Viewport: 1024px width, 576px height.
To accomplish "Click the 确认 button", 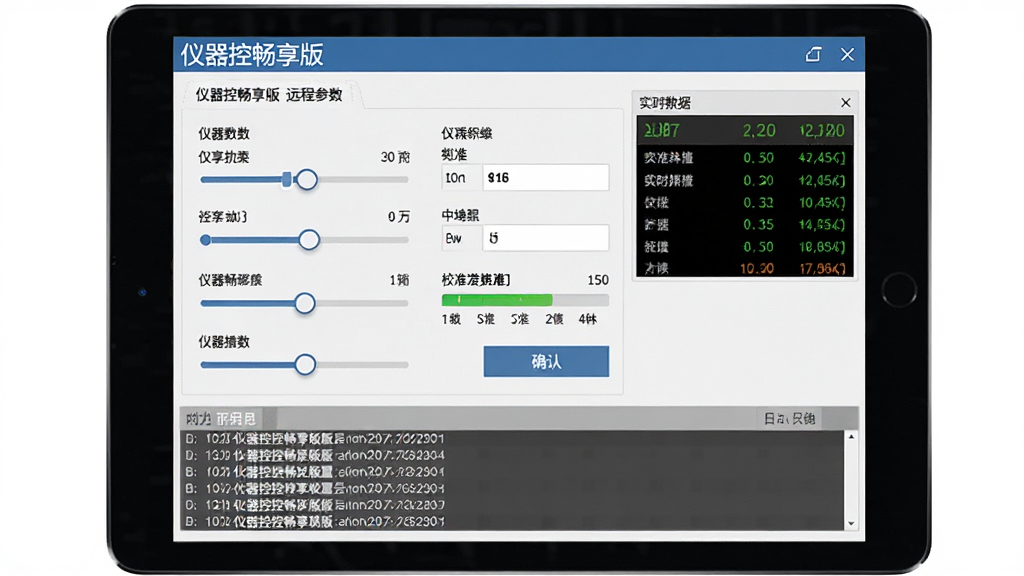I will (546, 361).
